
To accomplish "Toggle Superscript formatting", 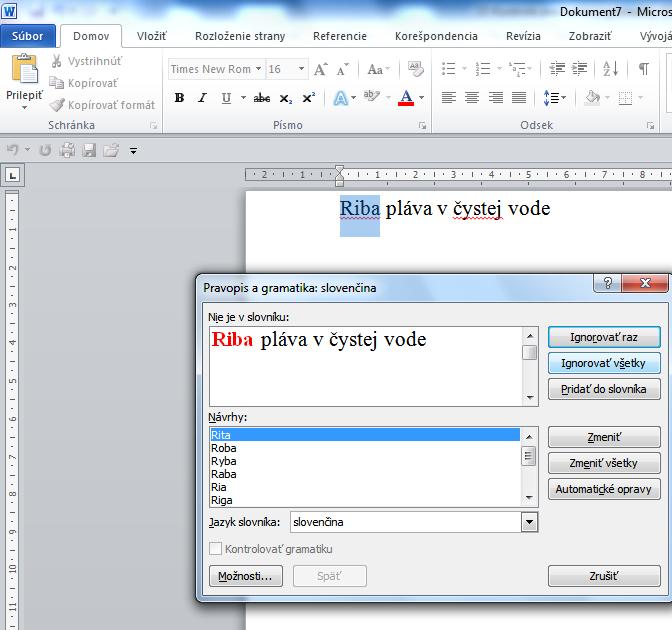I will (x=309, y=98).
